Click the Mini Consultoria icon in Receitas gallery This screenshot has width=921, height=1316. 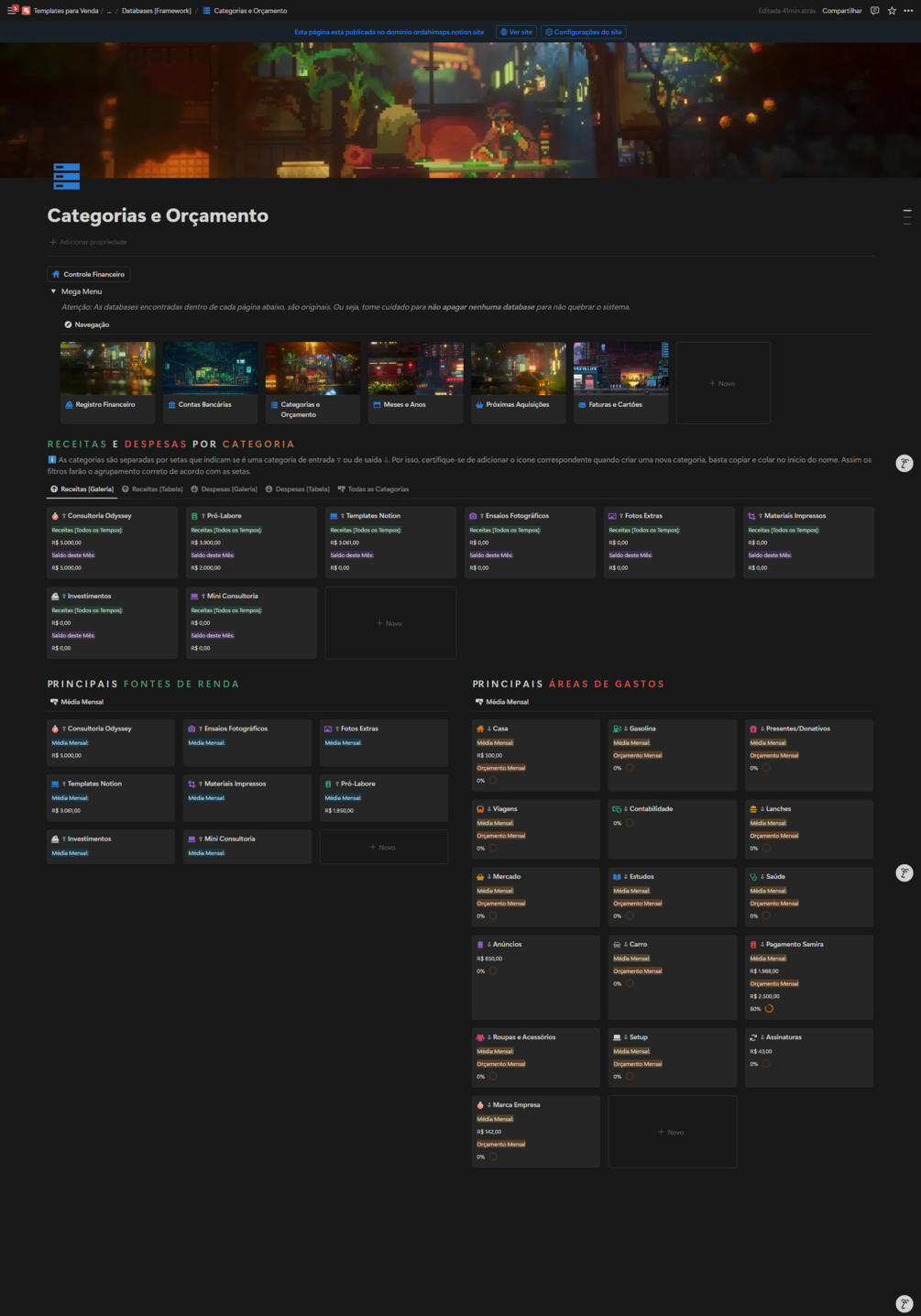point(194,597)
